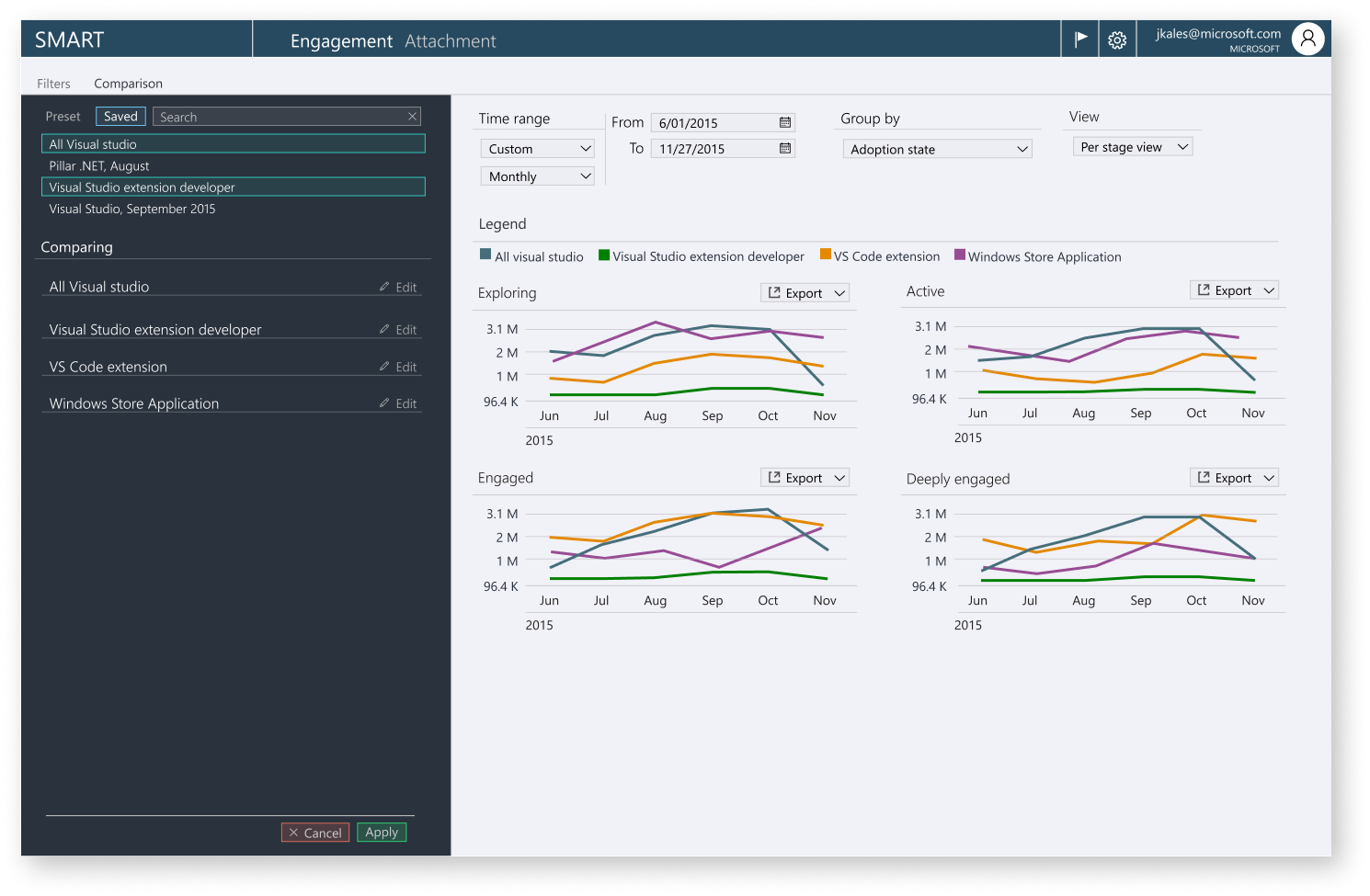Clear search with the X icon
The height and width of the screenshot is (896, 1370).
(412, 116)
